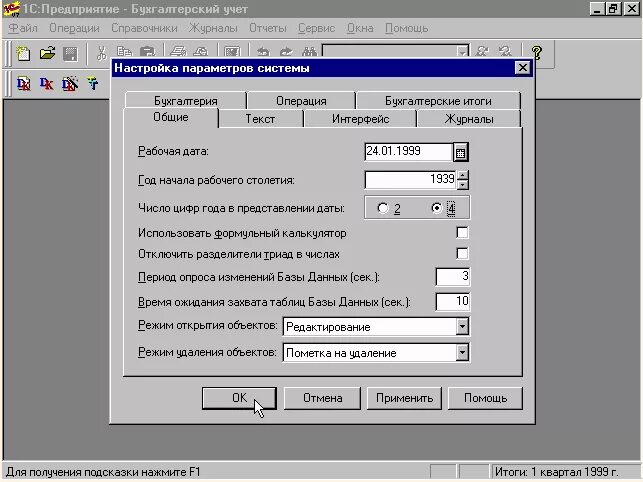Click the Print printer icon

click(178, 52)
